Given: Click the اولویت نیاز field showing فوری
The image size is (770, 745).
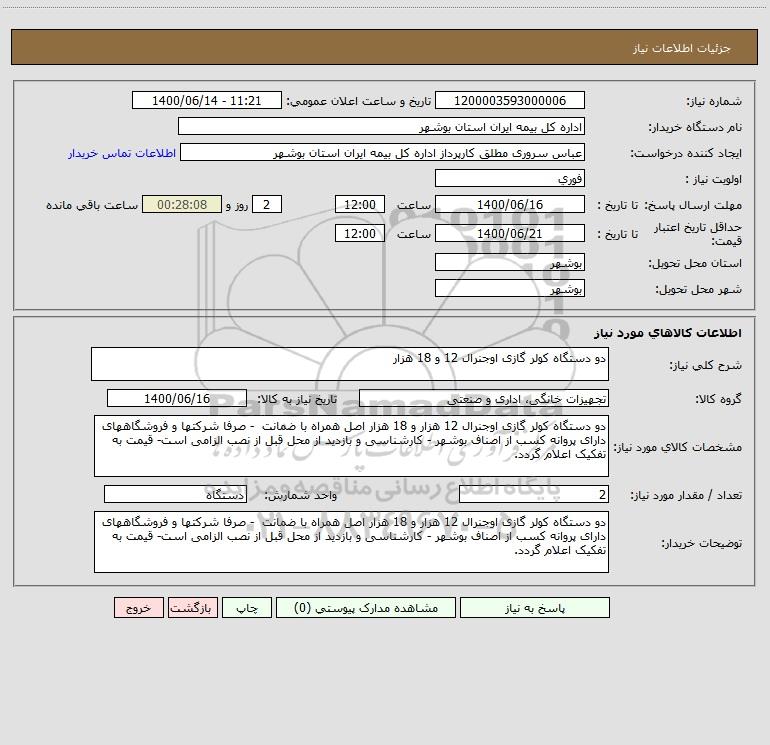Looking at the screenshot, I should (x=510, y=178).
